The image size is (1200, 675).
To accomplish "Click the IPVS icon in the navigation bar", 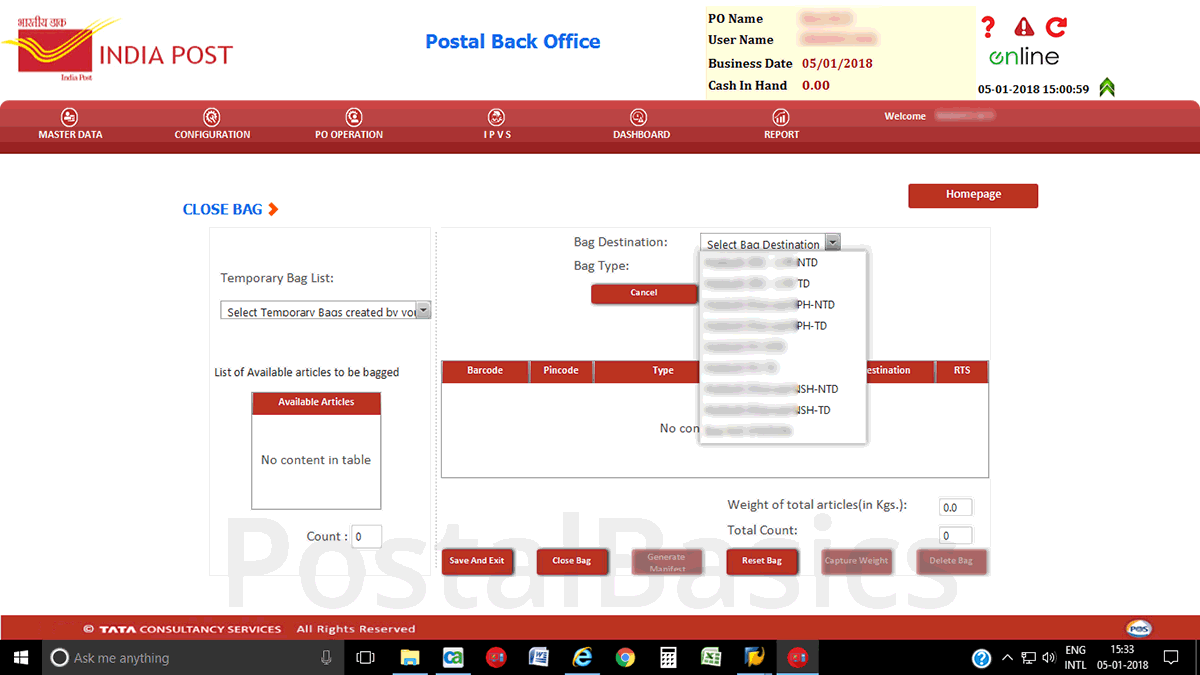I will coord(496,118).
